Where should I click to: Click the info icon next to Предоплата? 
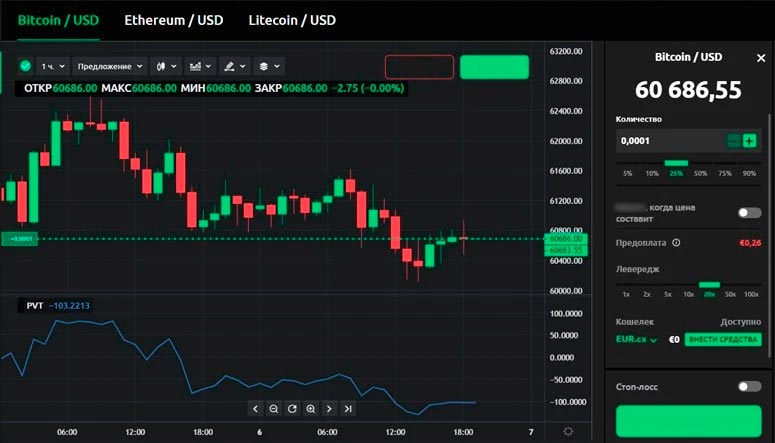(676, 242)
